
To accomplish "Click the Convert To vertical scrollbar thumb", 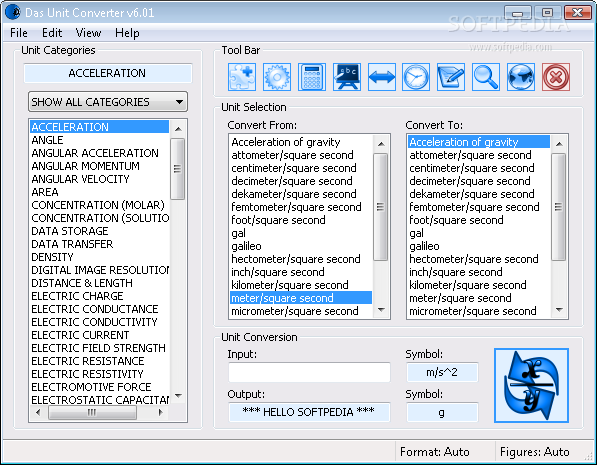I will coord(559,207).
